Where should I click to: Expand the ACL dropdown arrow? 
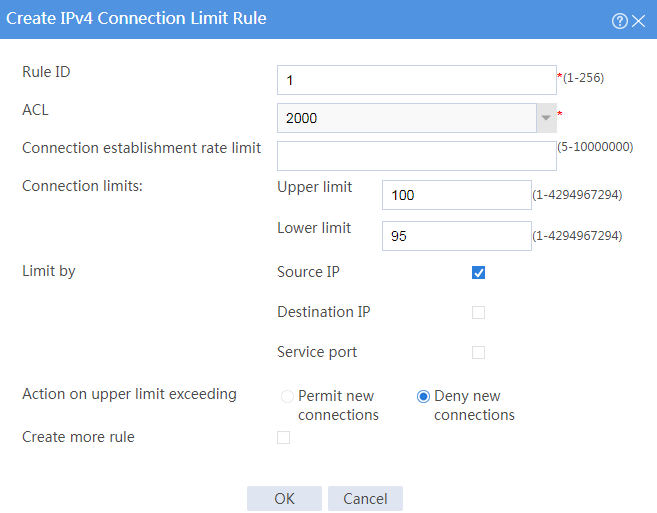pos(546,118)
